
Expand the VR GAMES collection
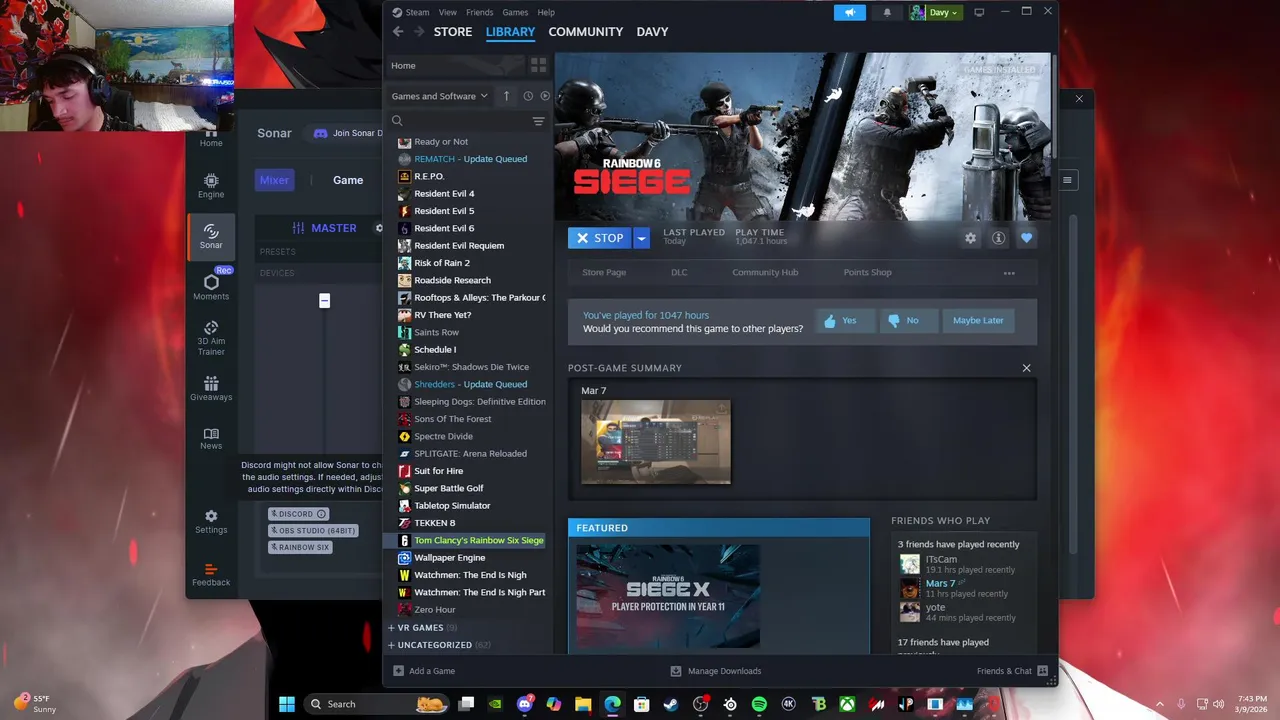(392, 628)
